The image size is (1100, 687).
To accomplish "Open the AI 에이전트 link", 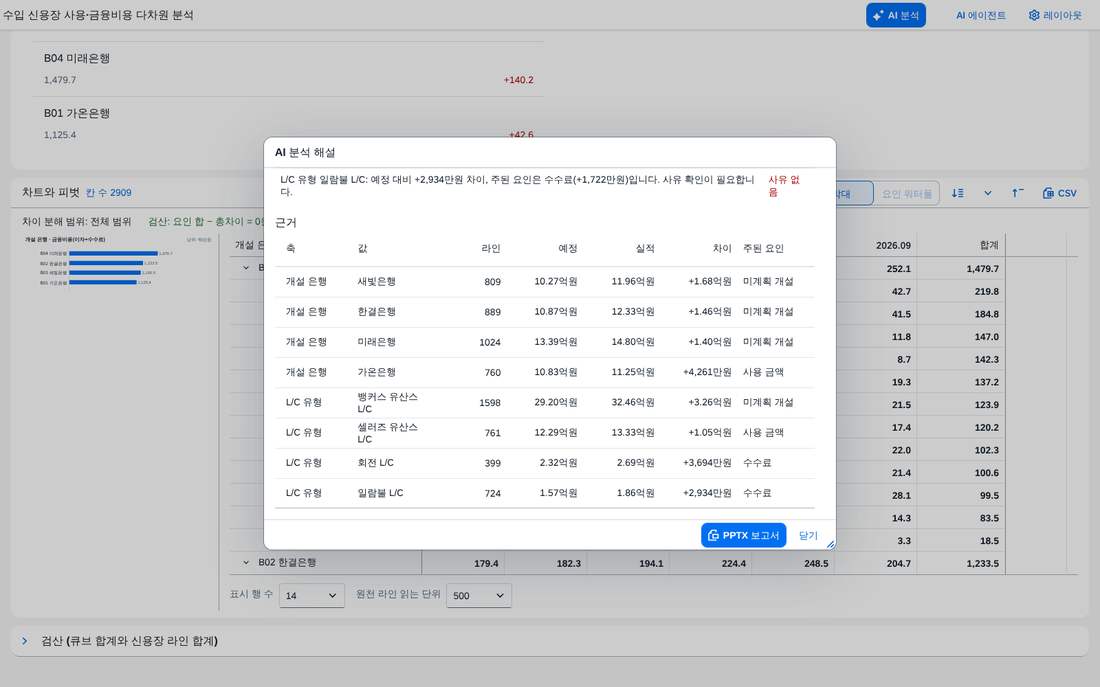I will tap(980, 15).
